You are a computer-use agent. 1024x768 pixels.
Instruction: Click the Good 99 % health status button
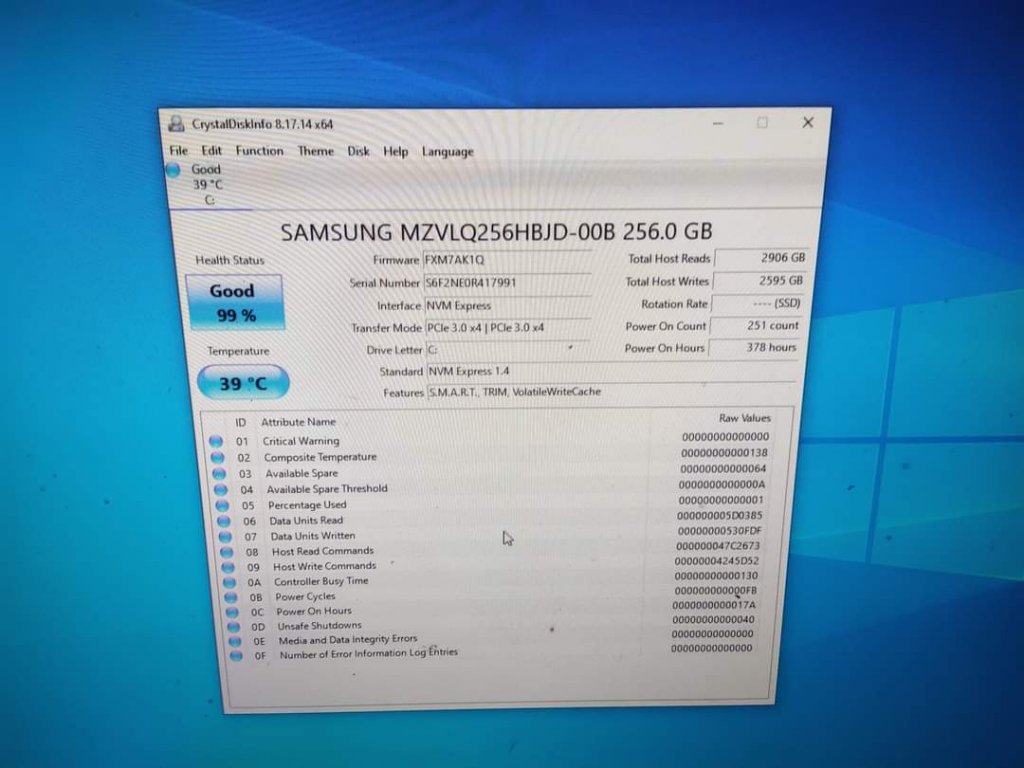[234, 302]
